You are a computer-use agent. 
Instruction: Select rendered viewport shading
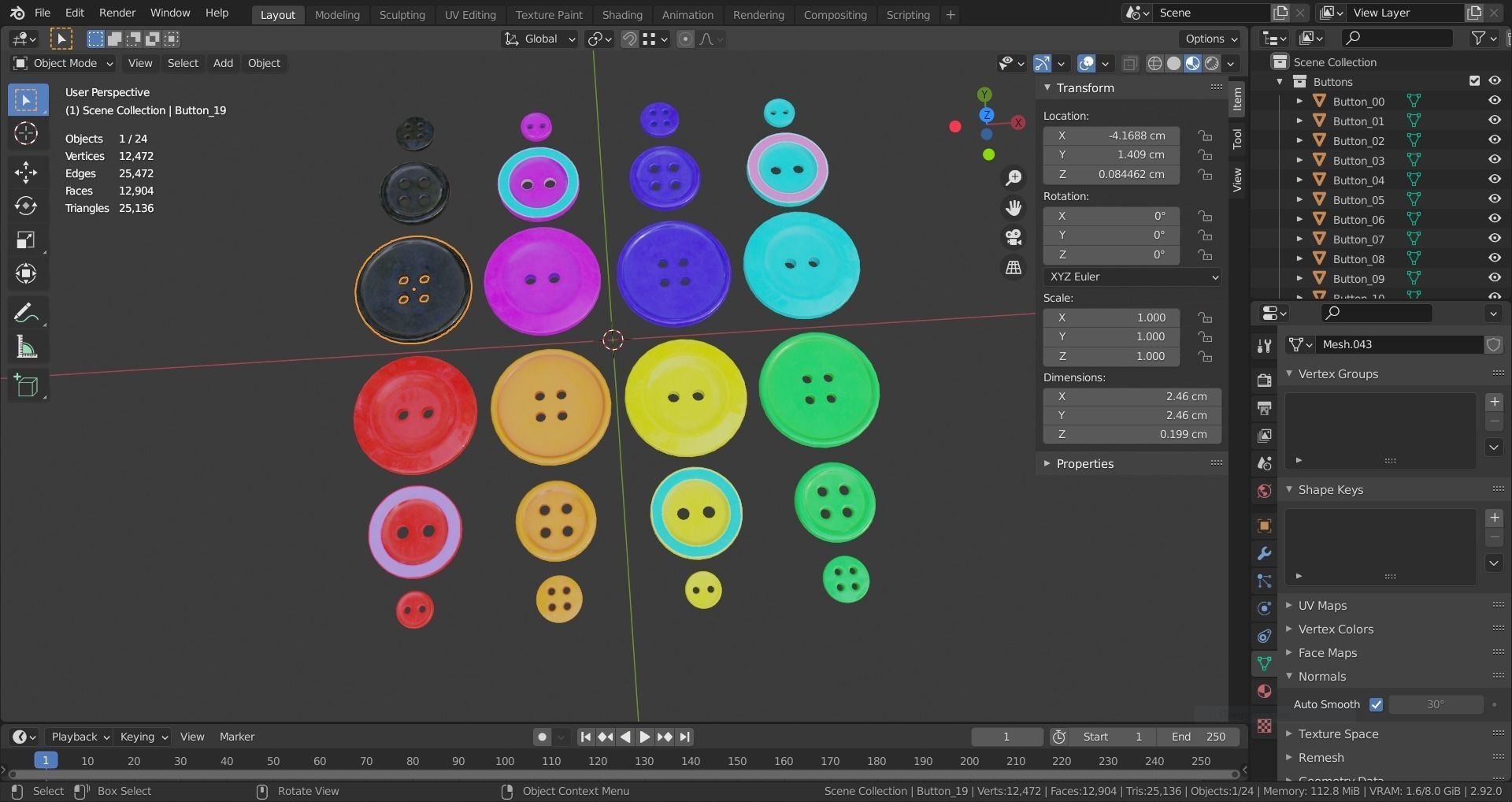tap(1212, 64)
